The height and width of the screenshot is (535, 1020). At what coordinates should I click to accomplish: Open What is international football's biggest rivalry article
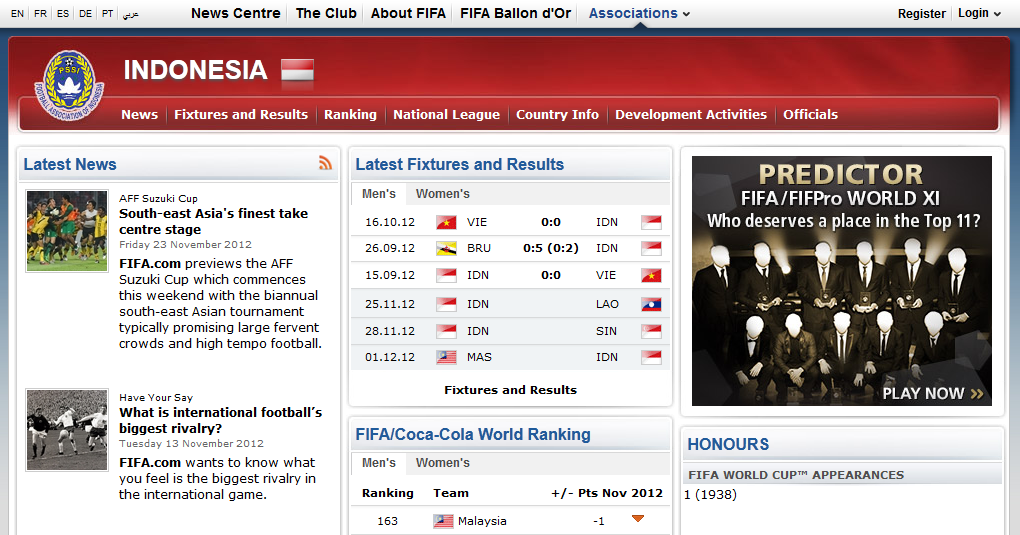221,420
